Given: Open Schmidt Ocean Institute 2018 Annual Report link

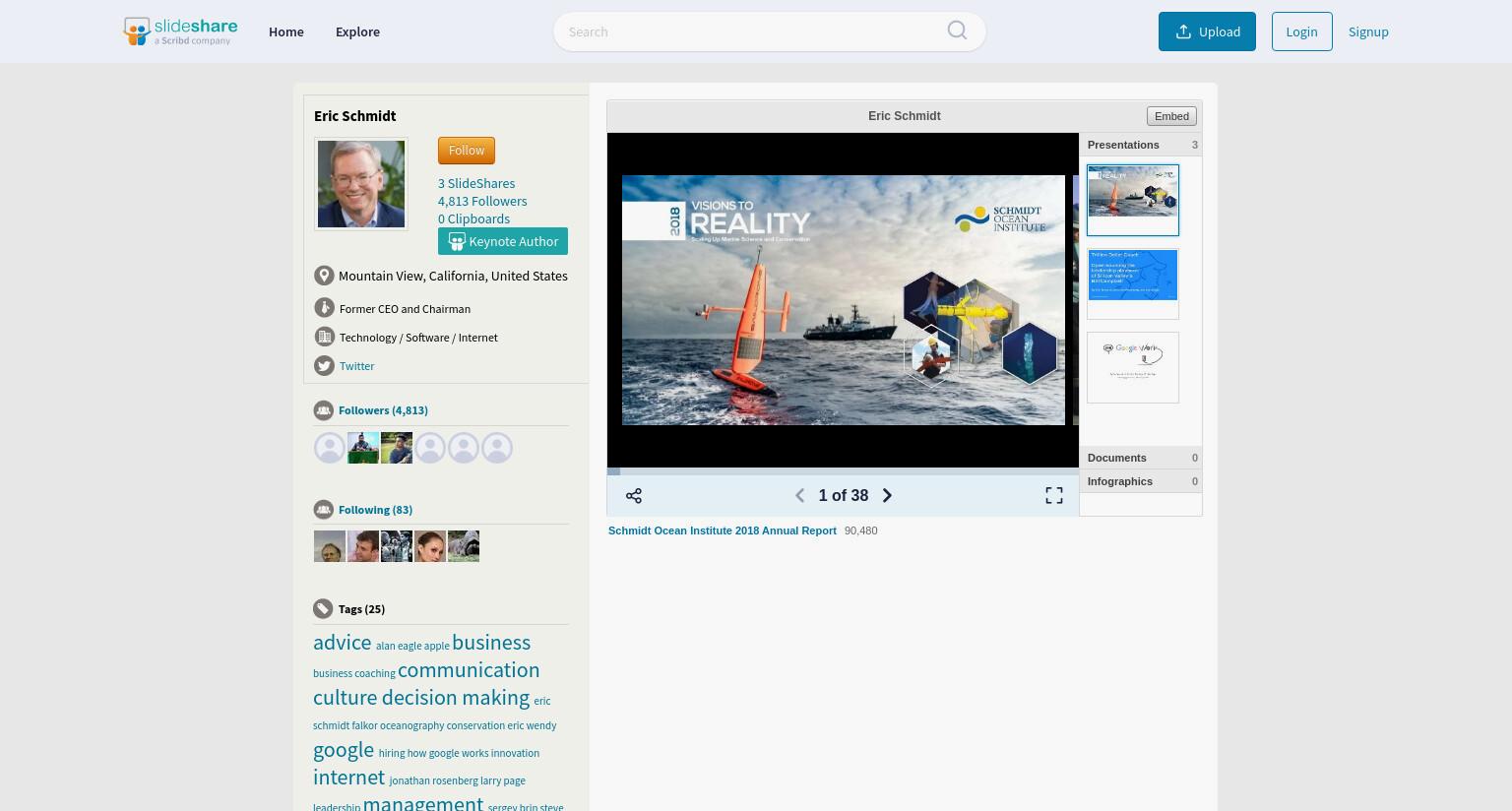Looking at the screenshot, I should pos(723,530).
